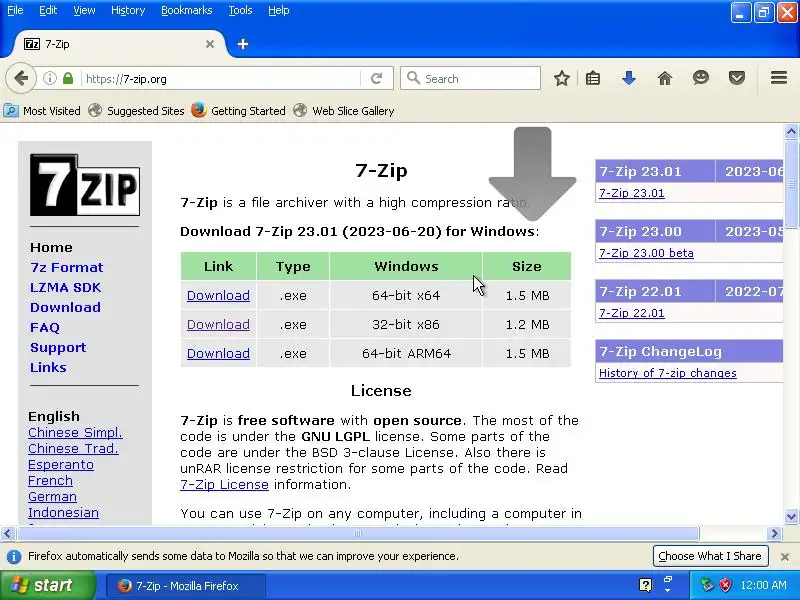Click the Pocket save icon
Image resolution: width=800 pixels, height=600 pixels.
pyautogui.click(x=737, y=79)
